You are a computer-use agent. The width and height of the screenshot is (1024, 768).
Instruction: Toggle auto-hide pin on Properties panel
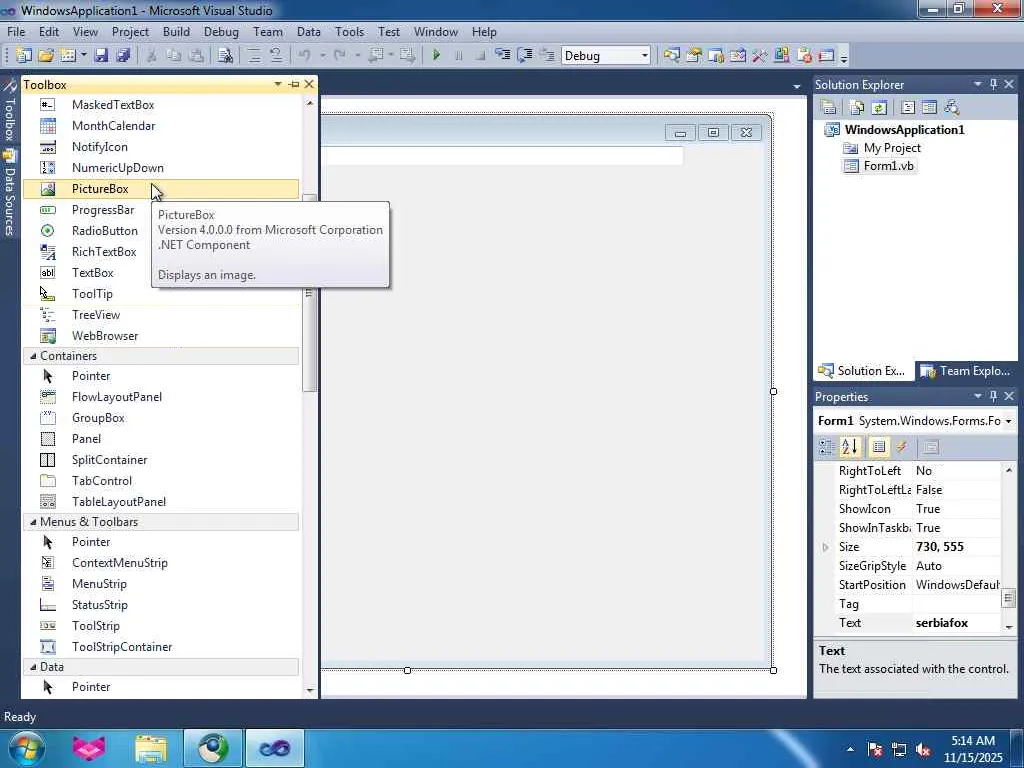(993, 396)
